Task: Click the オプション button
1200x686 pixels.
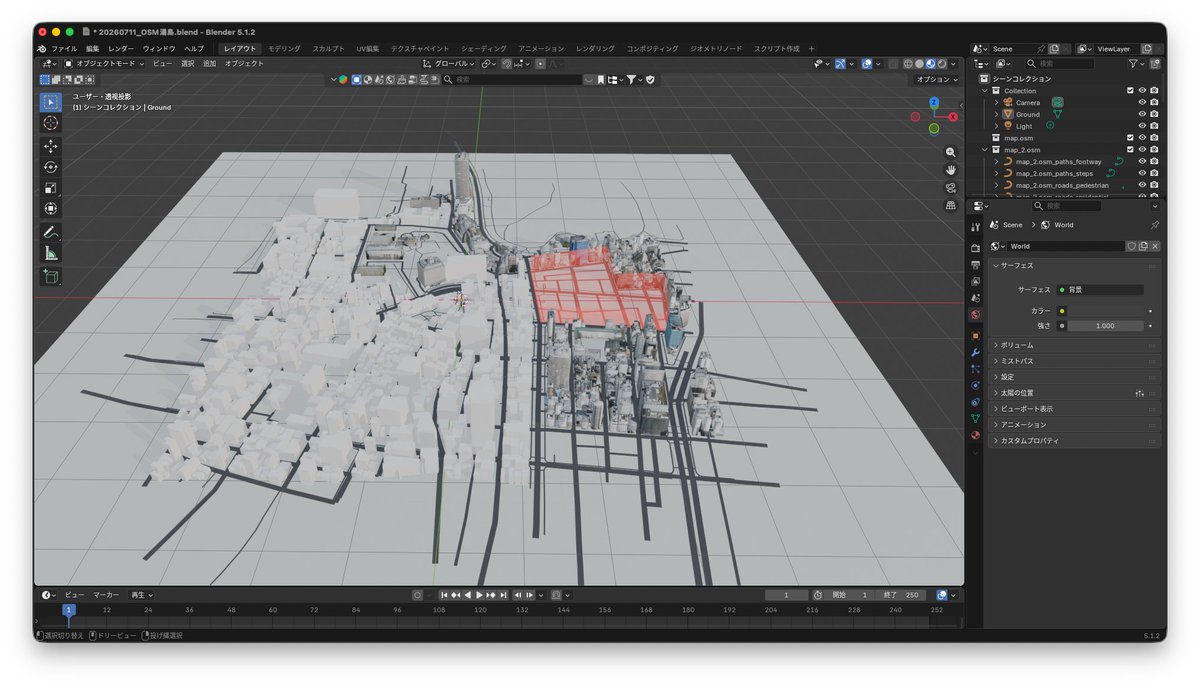Action: (936, 79)
